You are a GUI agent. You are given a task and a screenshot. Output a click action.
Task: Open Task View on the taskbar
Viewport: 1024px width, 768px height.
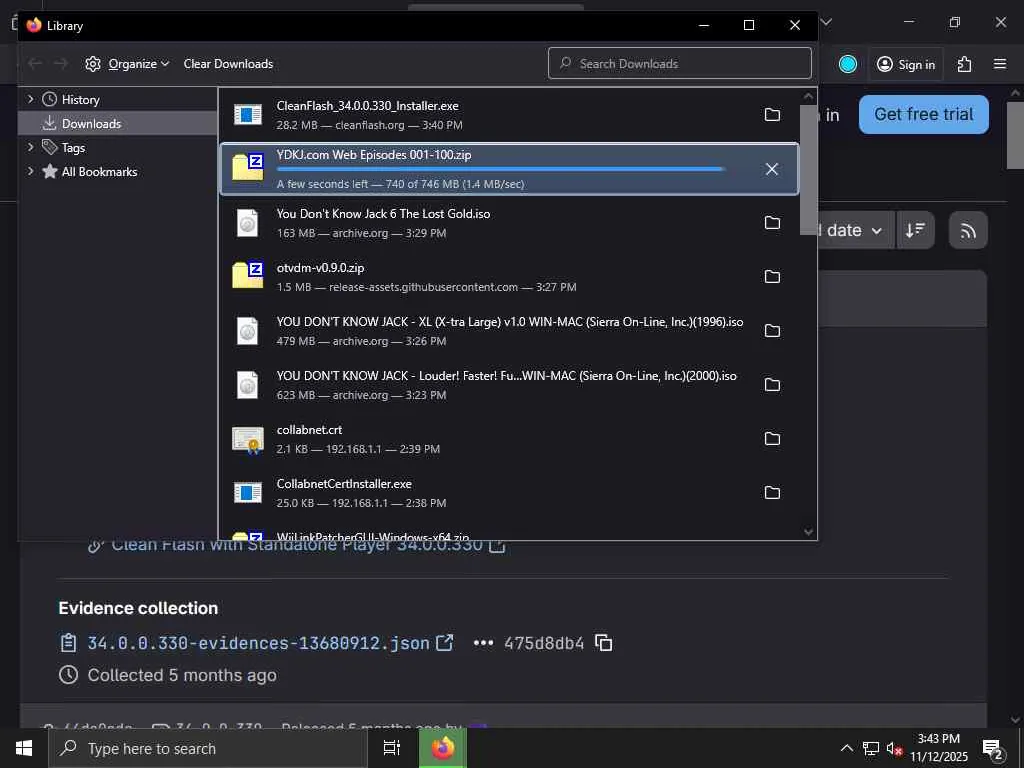[392, 748]
